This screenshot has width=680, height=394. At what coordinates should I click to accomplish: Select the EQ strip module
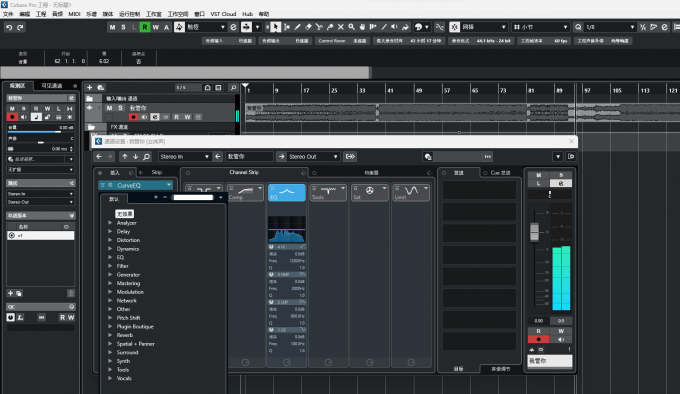pyautogui.click(x=287, y=193)
